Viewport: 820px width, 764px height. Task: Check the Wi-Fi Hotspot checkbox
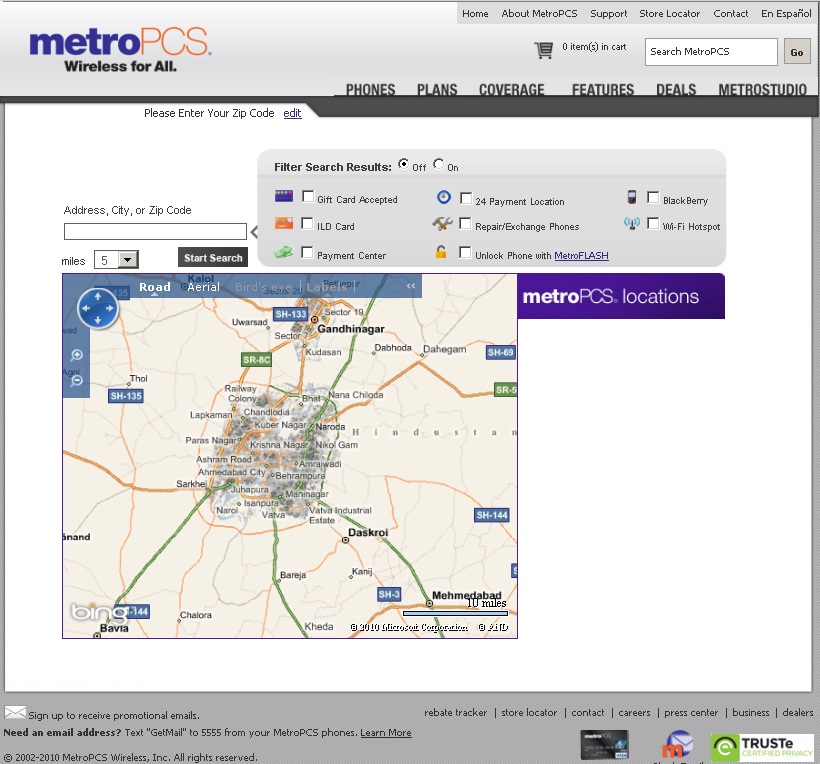(x=653, y=223)
